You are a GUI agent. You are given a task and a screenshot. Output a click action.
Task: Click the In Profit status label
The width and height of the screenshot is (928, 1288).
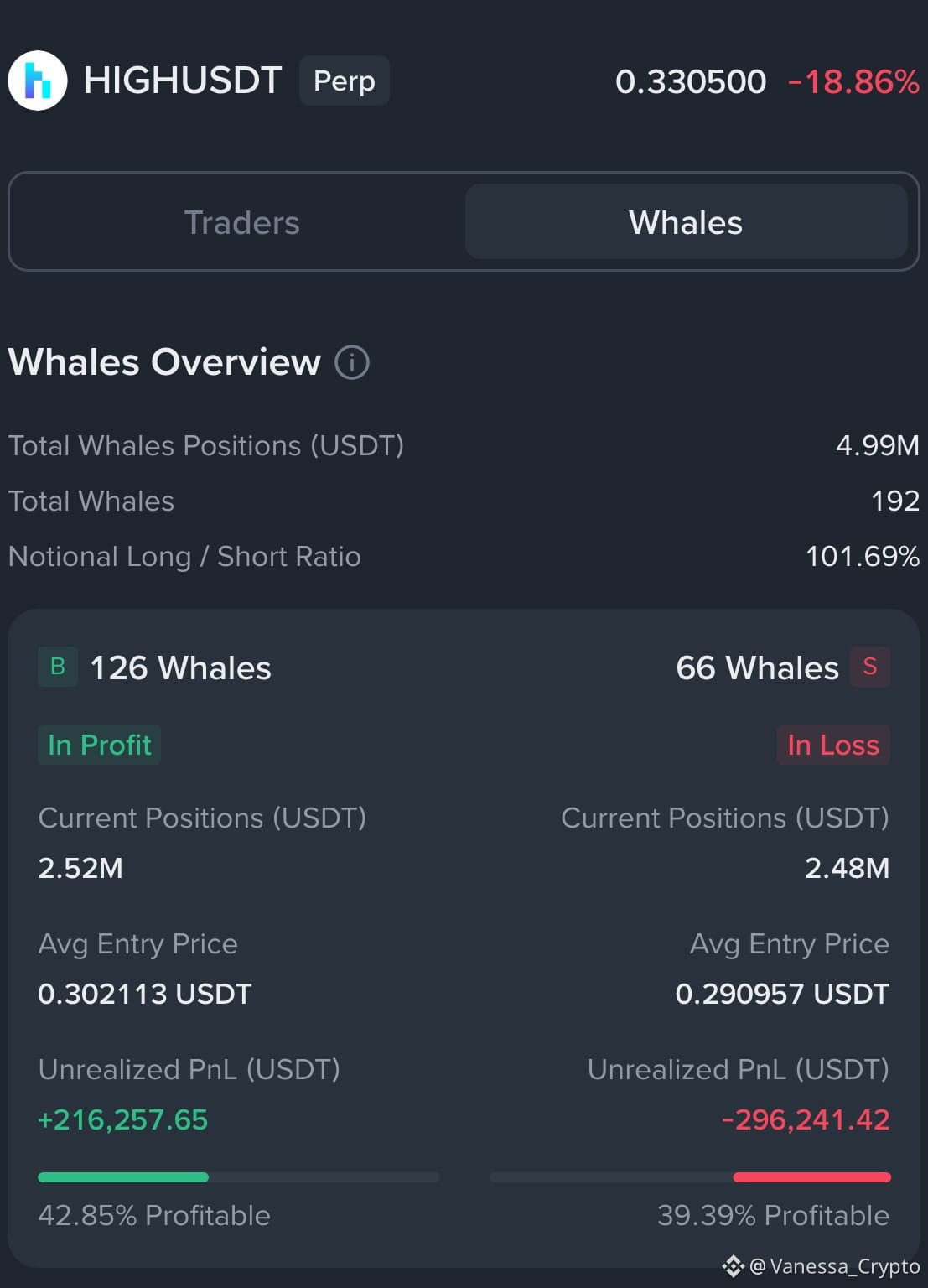click(100, 745)
